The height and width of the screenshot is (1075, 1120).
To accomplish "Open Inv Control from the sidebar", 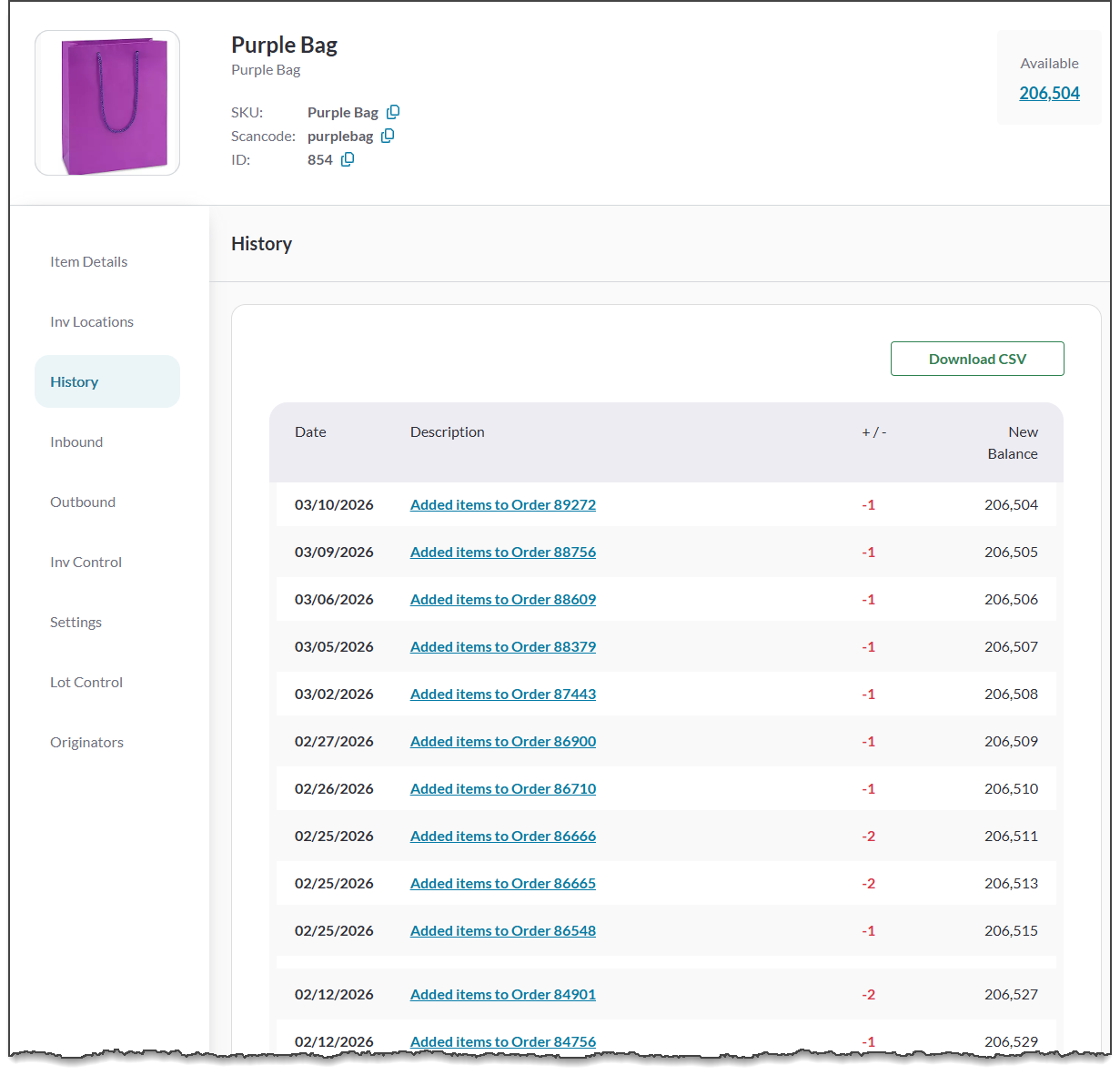I will (86, 562).
